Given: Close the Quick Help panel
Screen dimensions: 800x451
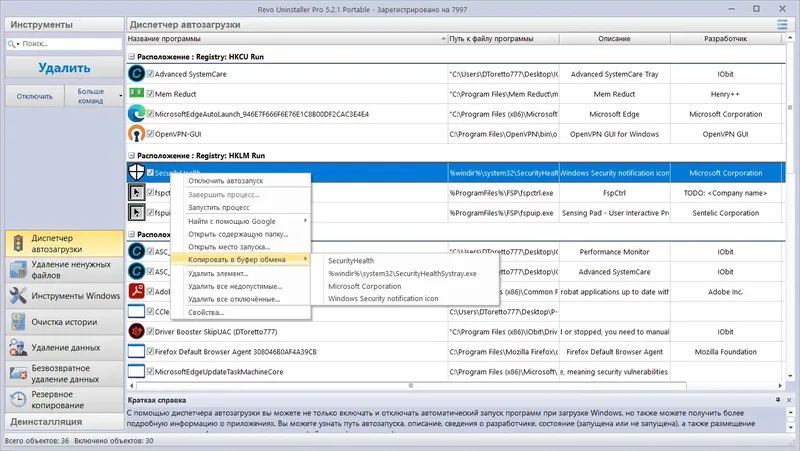Looking at the screenshot, I should (x=789, y=400).
